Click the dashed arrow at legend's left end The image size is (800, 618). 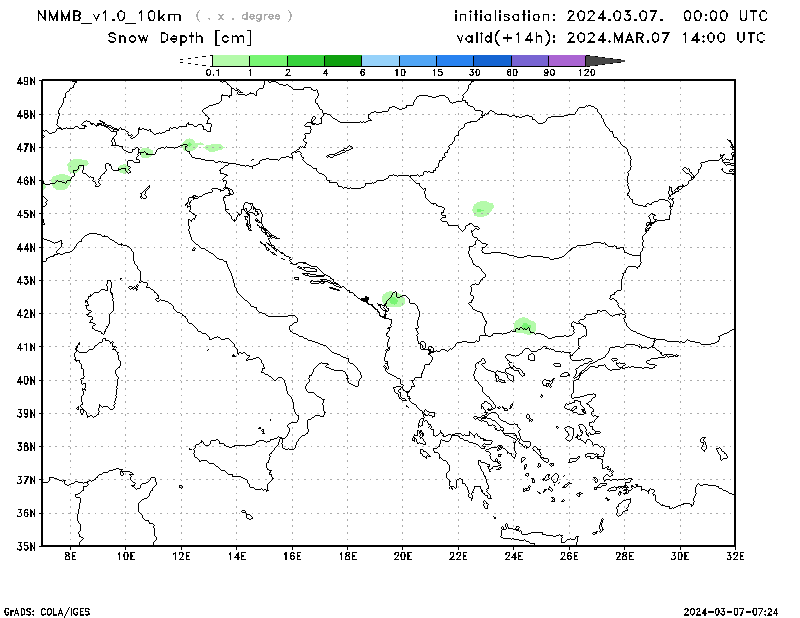[x=195, y=61]
